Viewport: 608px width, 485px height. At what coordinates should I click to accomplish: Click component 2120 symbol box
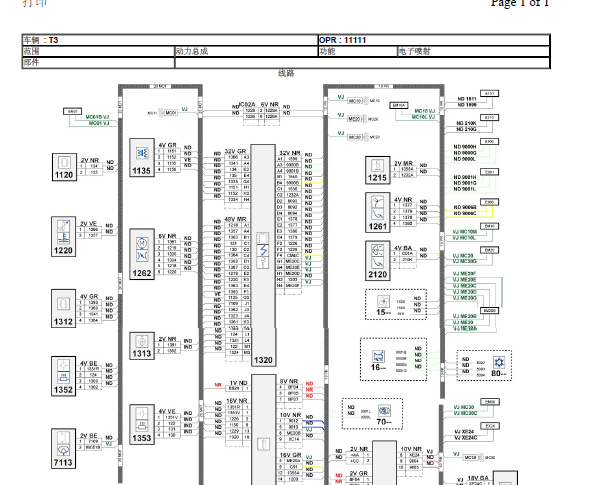pos(378,261)
